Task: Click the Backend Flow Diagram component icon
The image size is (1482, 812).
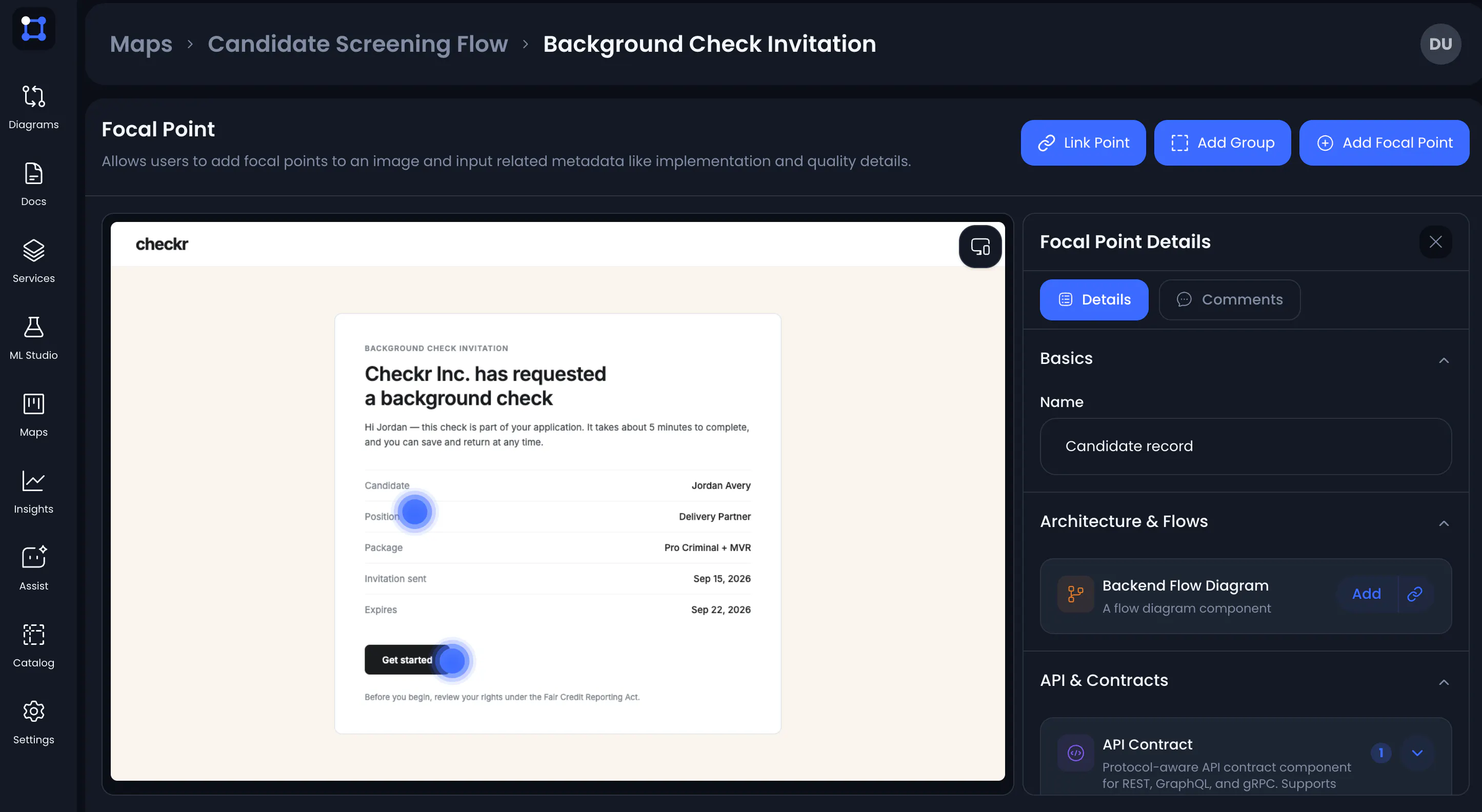Action: (1075, 594)
